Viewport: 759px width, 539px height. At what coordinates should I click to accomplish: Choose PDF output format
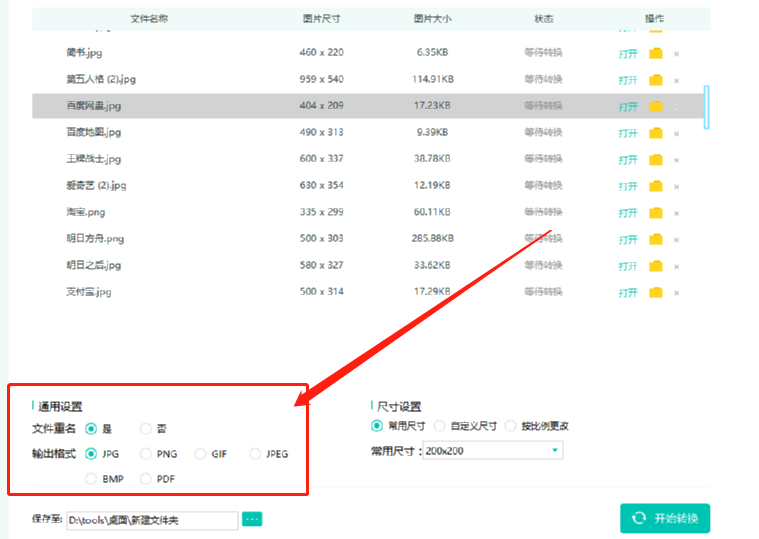point(145,479)
